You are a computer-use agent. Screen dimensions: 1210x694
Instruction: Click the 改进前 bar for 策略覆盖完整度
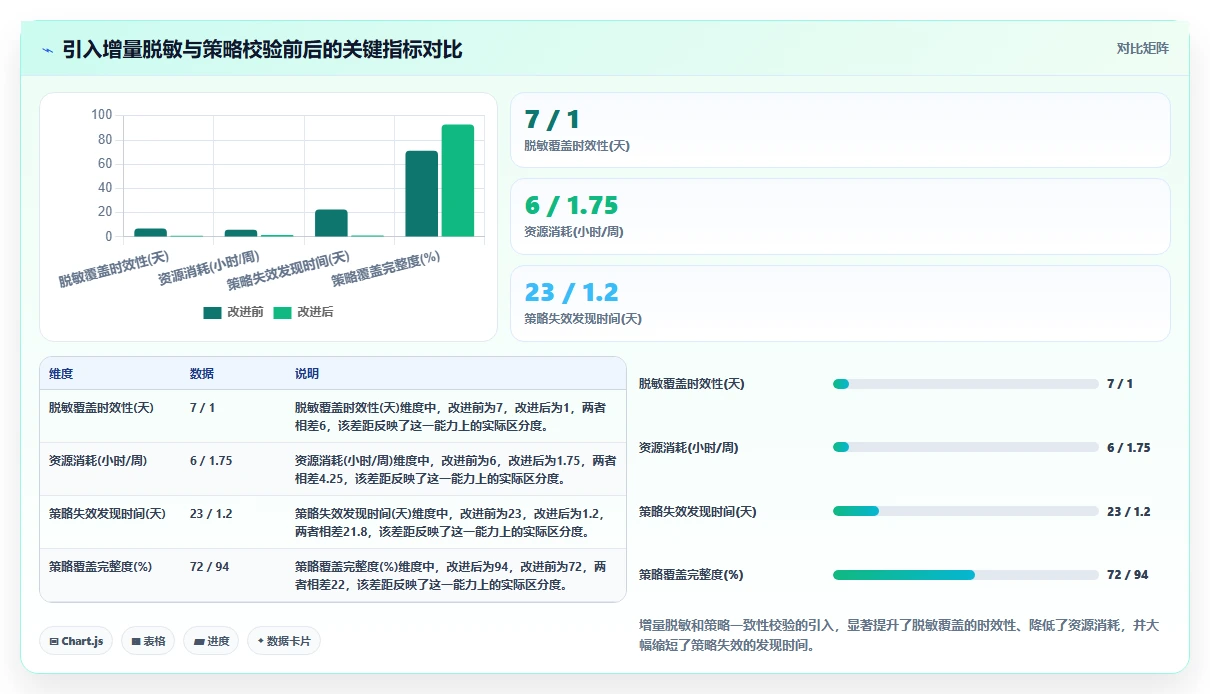pyautogui.click(x=421, y=194)
